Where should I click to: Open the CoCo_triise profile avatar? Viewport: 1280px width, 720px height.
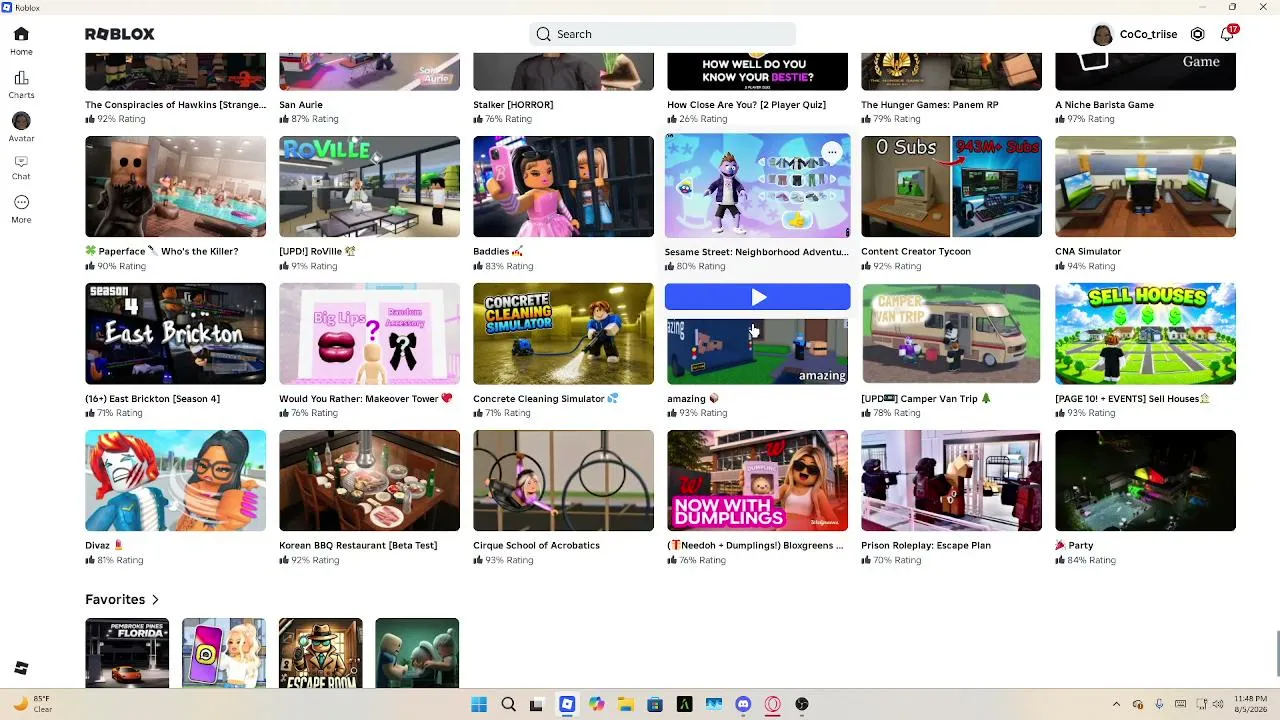tap(1102, 34)
